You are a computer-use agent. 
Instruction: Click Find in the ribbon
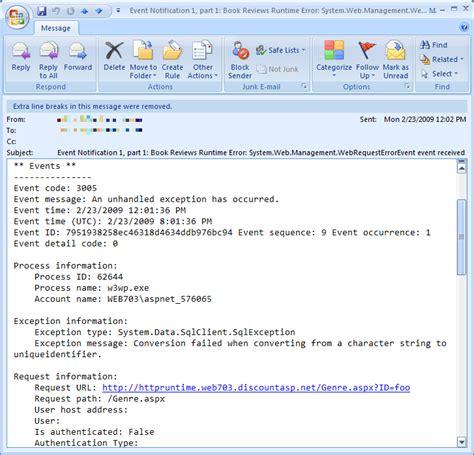point(434,45)
